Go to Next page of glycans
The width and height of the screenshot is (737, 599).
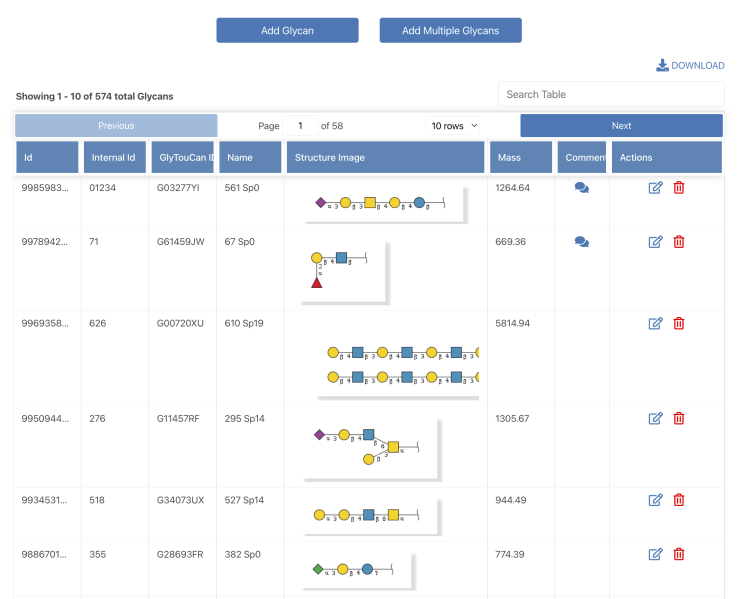pos(621,126)
